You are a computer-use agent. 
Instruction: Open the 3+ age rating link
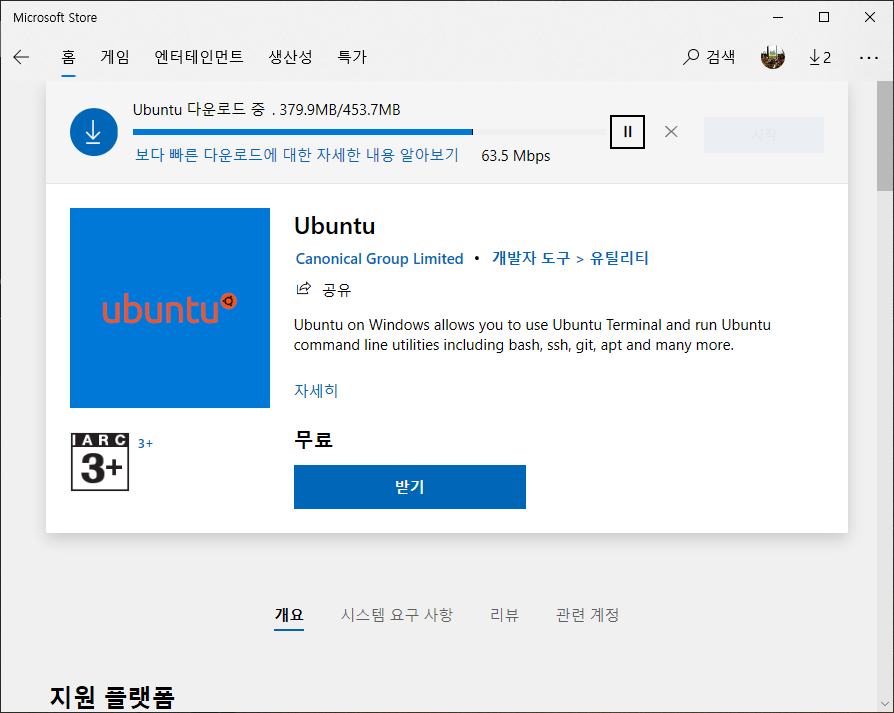click(145, 443)
